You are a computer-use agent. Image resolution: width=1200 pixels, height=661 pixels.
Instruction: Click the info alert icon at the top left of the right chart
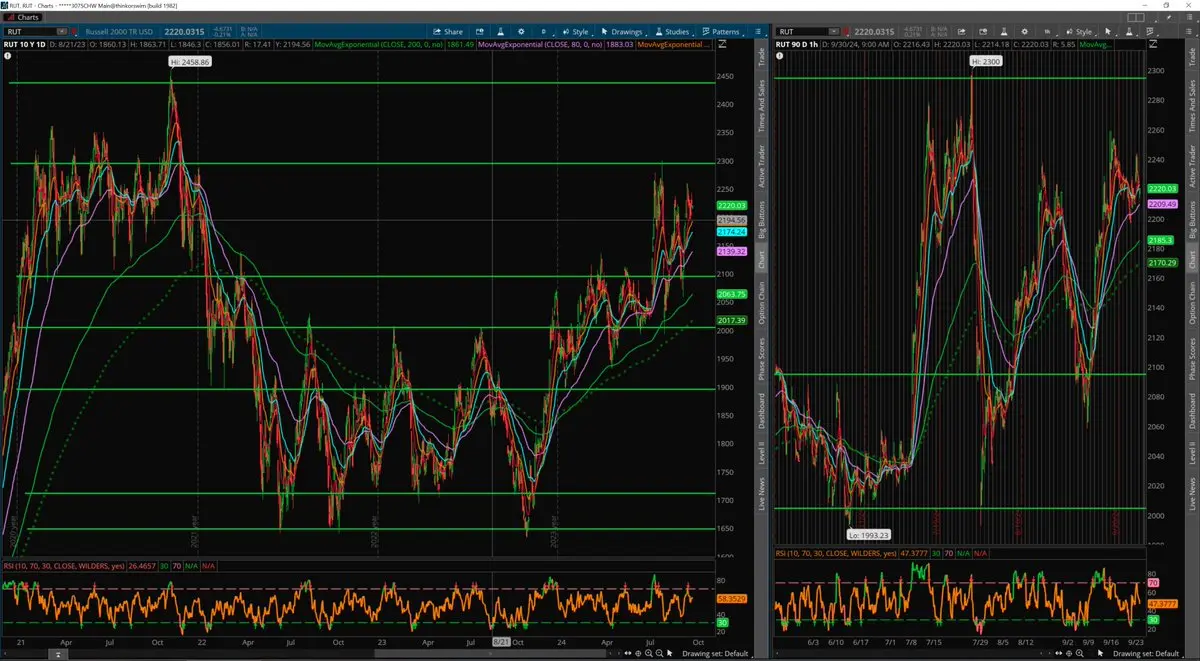(781, 57)
